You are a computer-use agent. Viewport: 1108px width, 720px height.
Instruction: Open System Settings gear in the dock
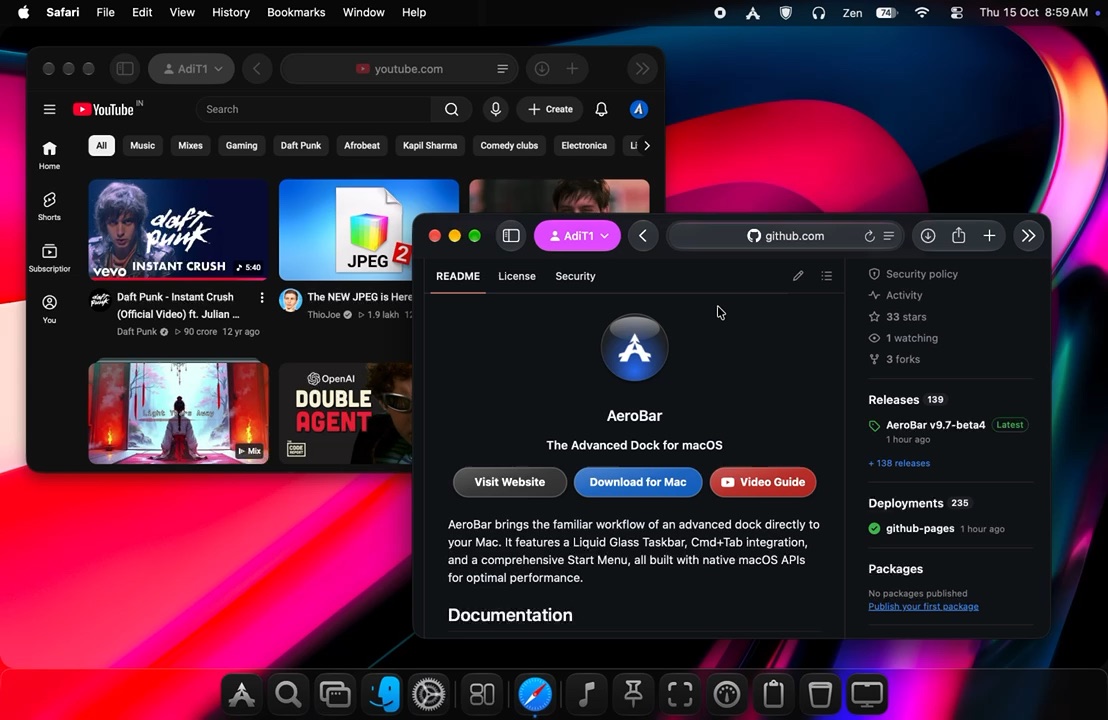pos(429,695)
